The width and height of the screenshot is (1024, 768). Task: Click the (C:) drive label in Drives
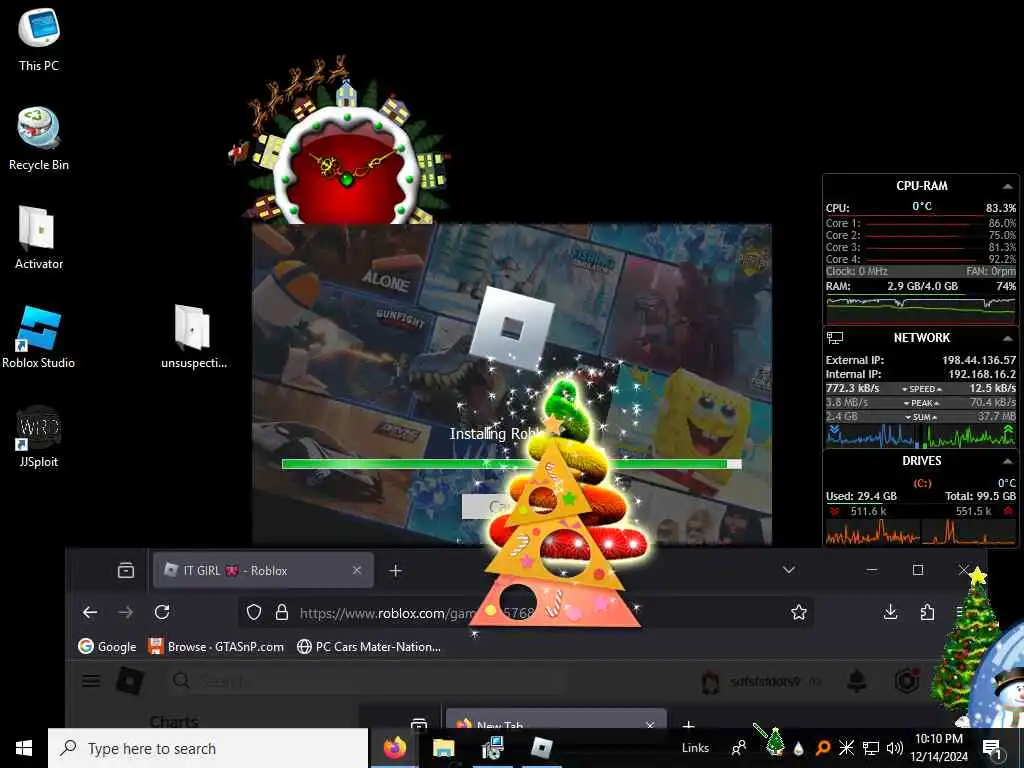click(x=921, y=483)
